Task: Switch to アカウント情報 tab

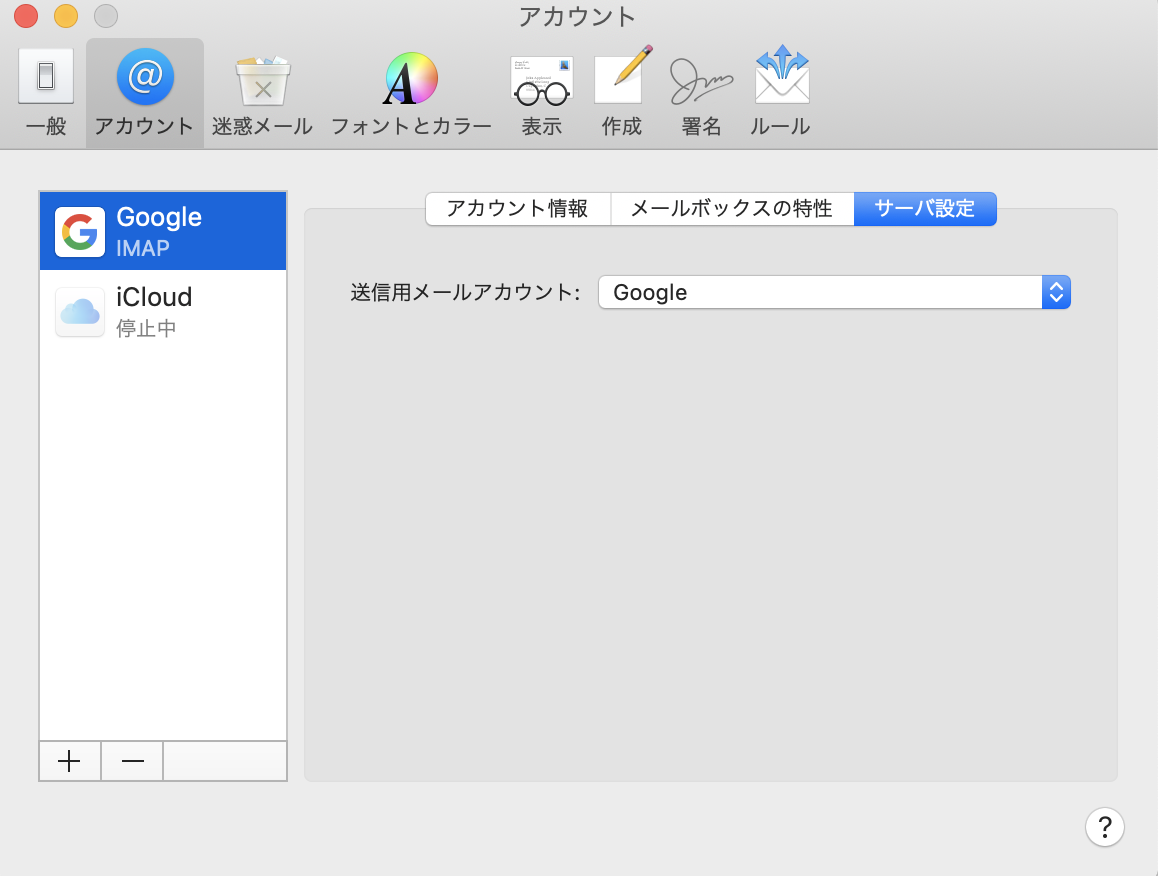Action: [x=517, y=209]
